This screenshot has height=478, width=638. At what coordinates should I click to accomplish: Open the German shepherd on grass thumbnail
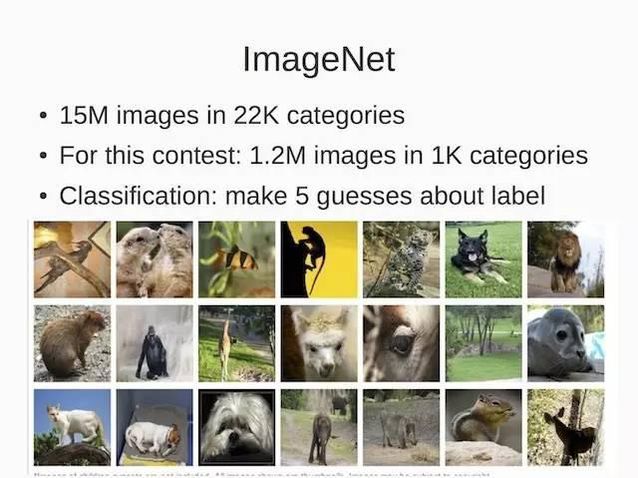[x=483, y=260]
